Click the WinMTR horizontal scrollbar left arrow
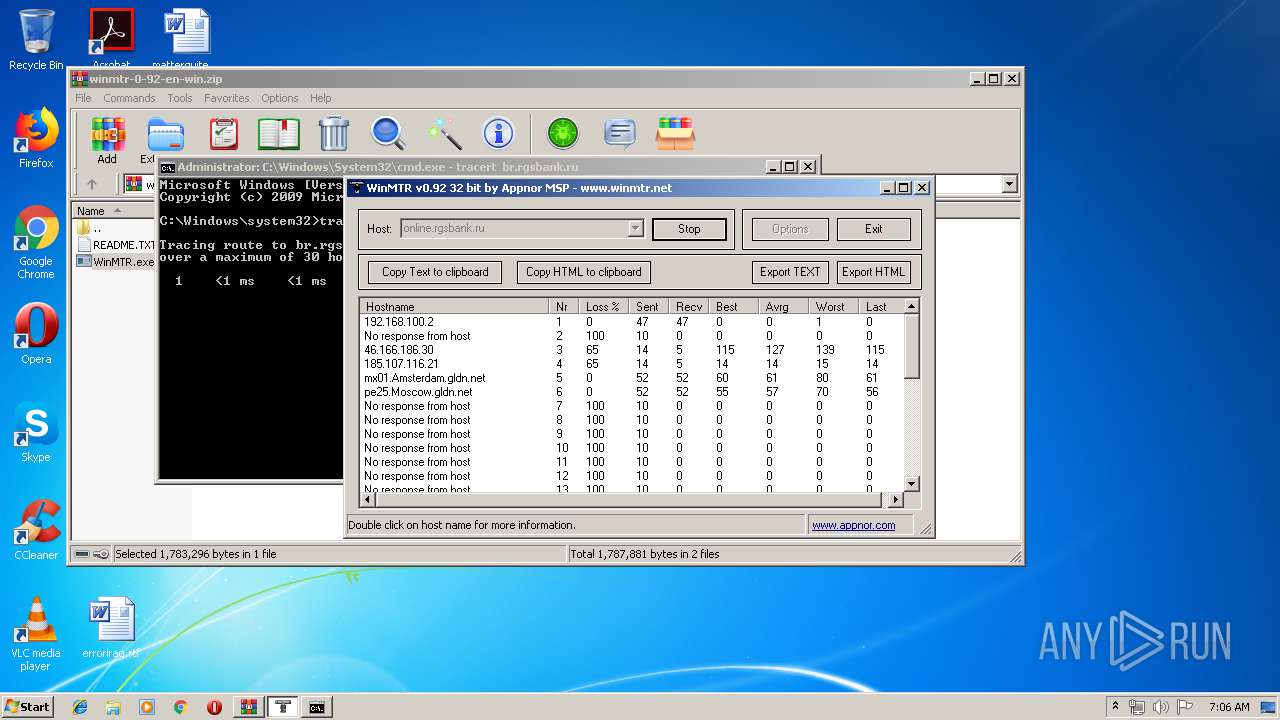 [368, 500]
